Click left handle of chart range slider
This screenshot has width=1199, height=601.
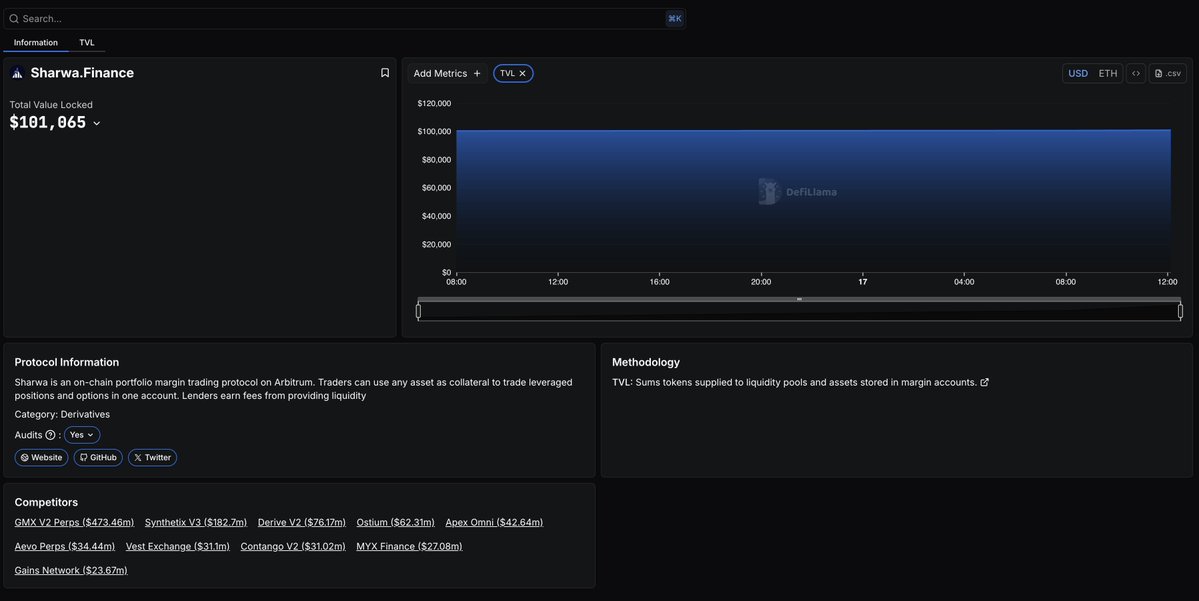pyautogui.click(x=418, y=310)
